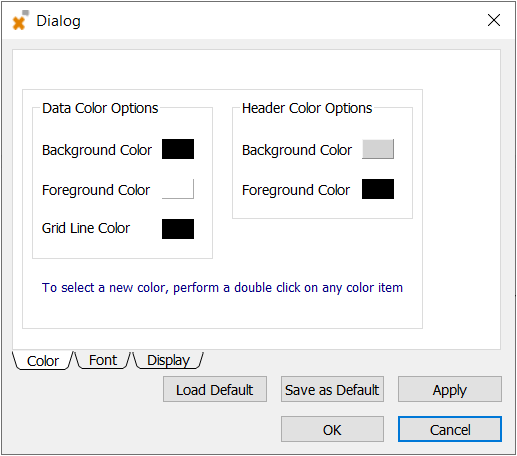Click the Grid Line Color label
The width and height of the screenshot is (517, 456).
coord(86,228)
